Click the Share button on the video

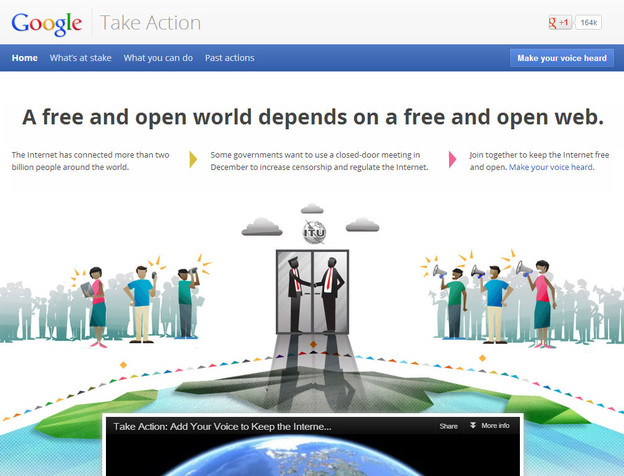(448, 426)
